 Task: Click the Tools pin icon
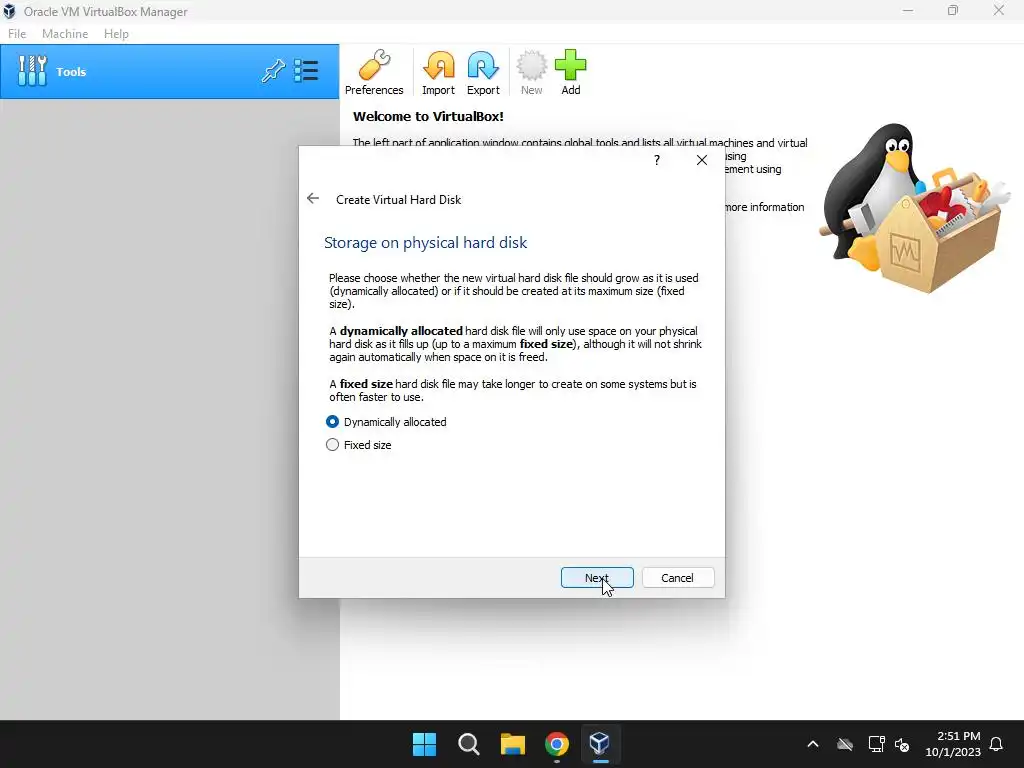coord(274,71)
